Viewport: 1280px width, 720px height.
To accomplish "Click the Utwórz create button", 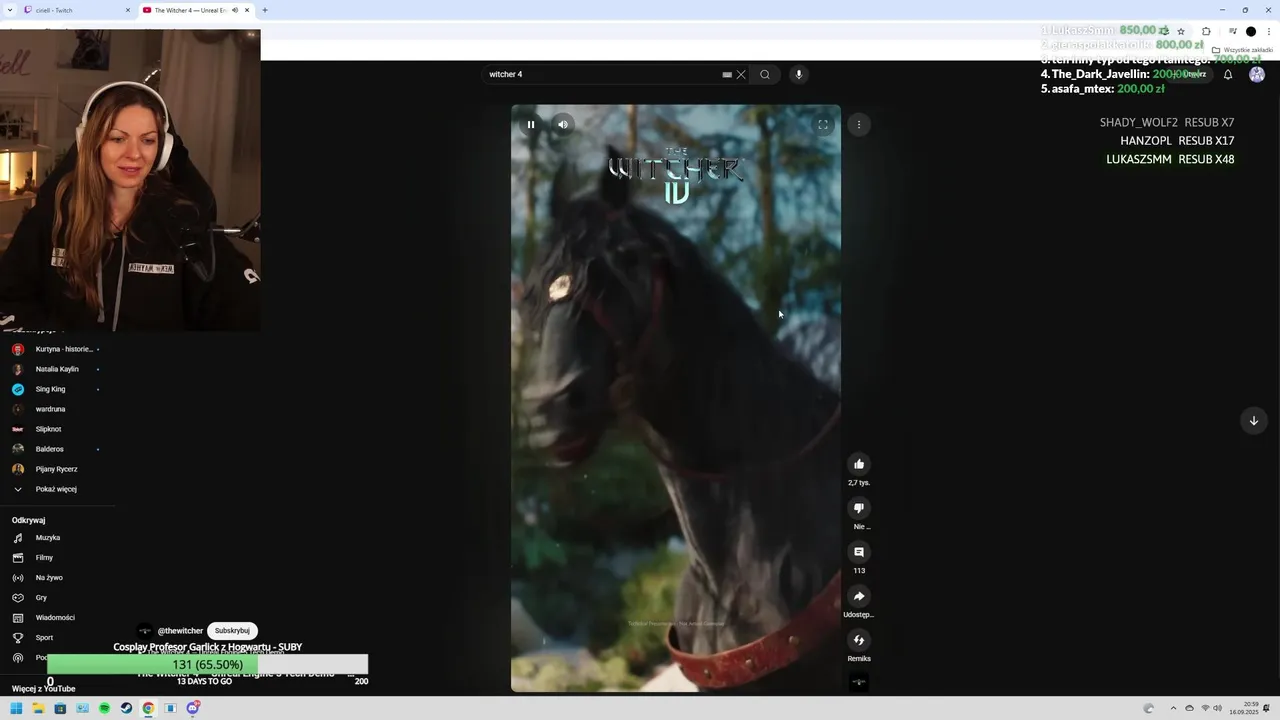I will click(1190, 74).
